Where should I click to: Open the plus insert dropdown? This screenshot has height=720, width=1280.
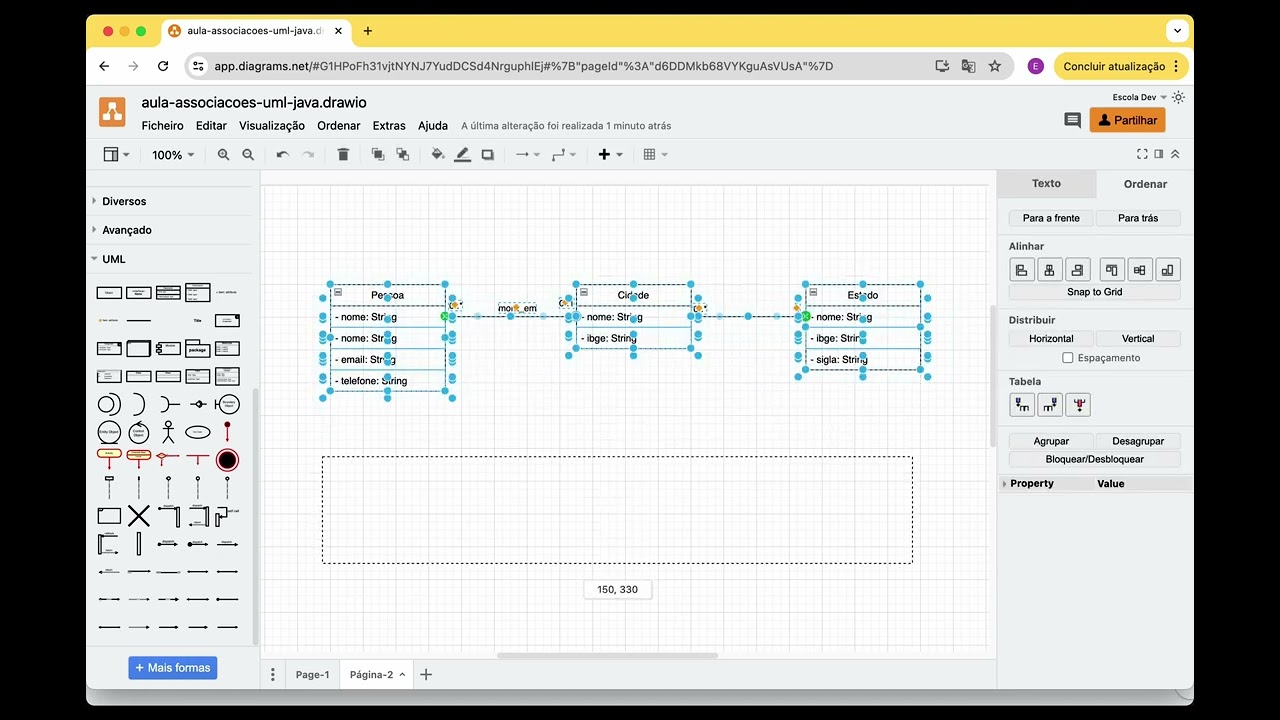tap(610, 155)
